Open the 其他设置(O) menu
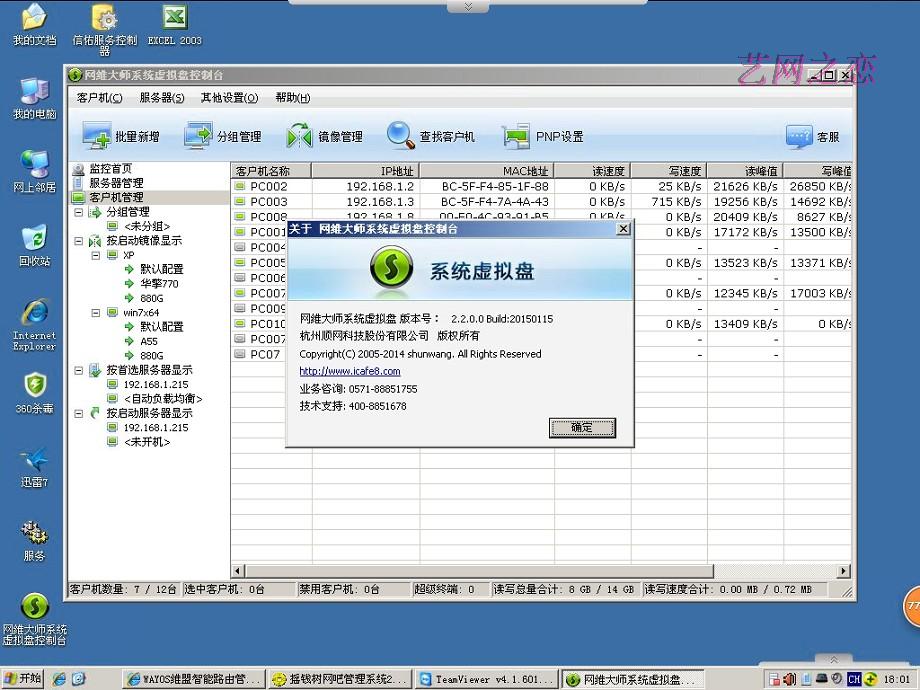The width and height of the screenshot is (920, 690). (229, 97)
